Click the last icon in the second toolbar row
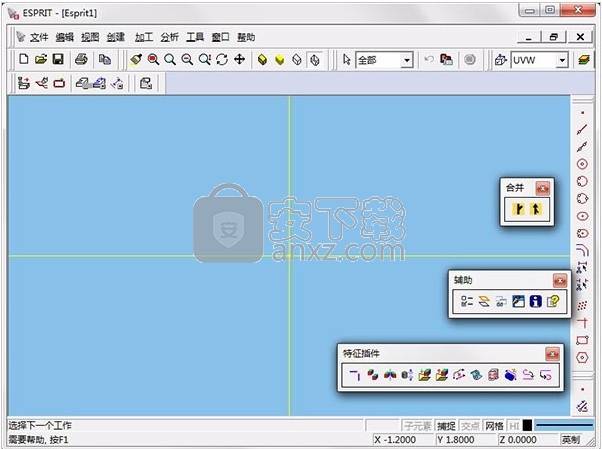The height and width of the screenshot is (449, 602). point(146,83)
